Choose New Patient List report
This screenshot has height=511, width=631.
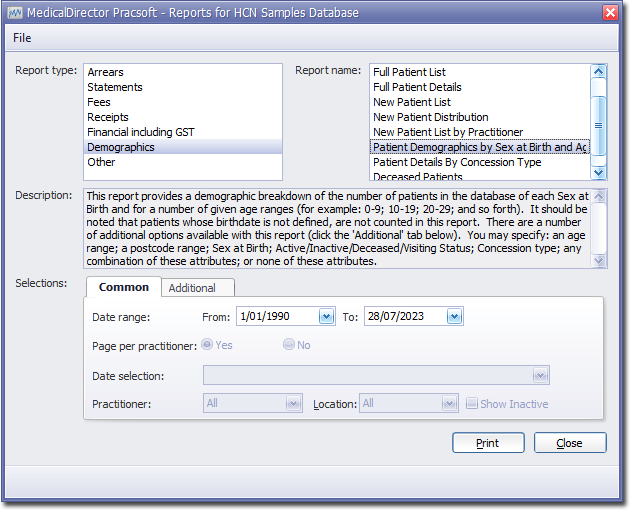480,102
